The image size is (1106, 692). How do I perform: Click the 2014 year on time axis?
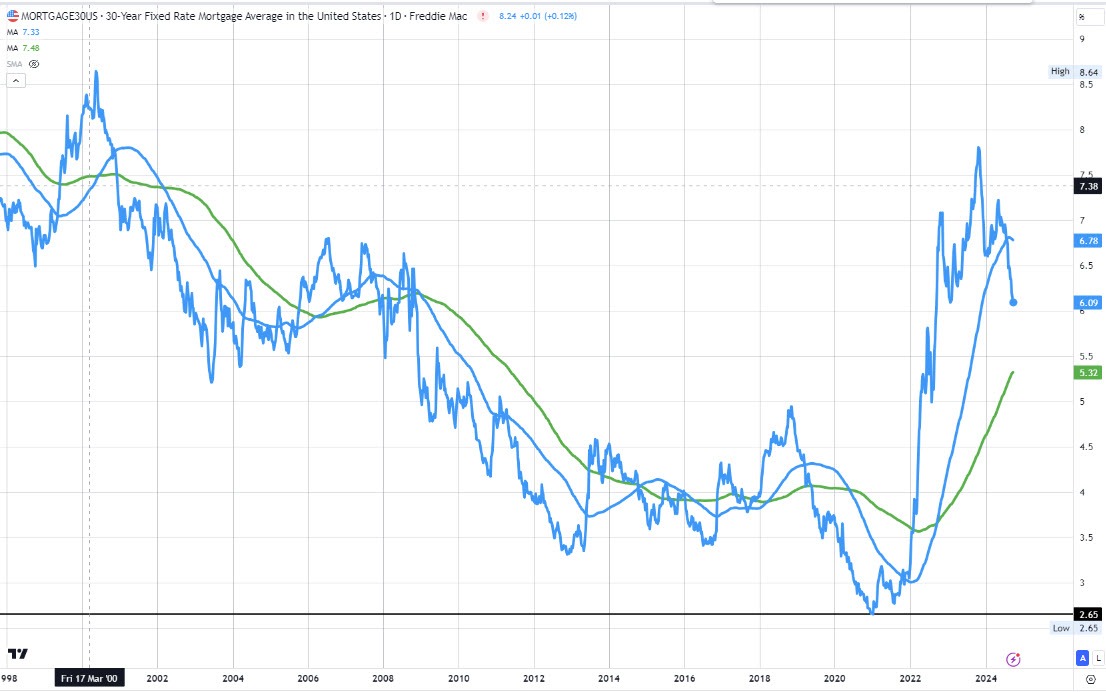(x=609, y=679)
